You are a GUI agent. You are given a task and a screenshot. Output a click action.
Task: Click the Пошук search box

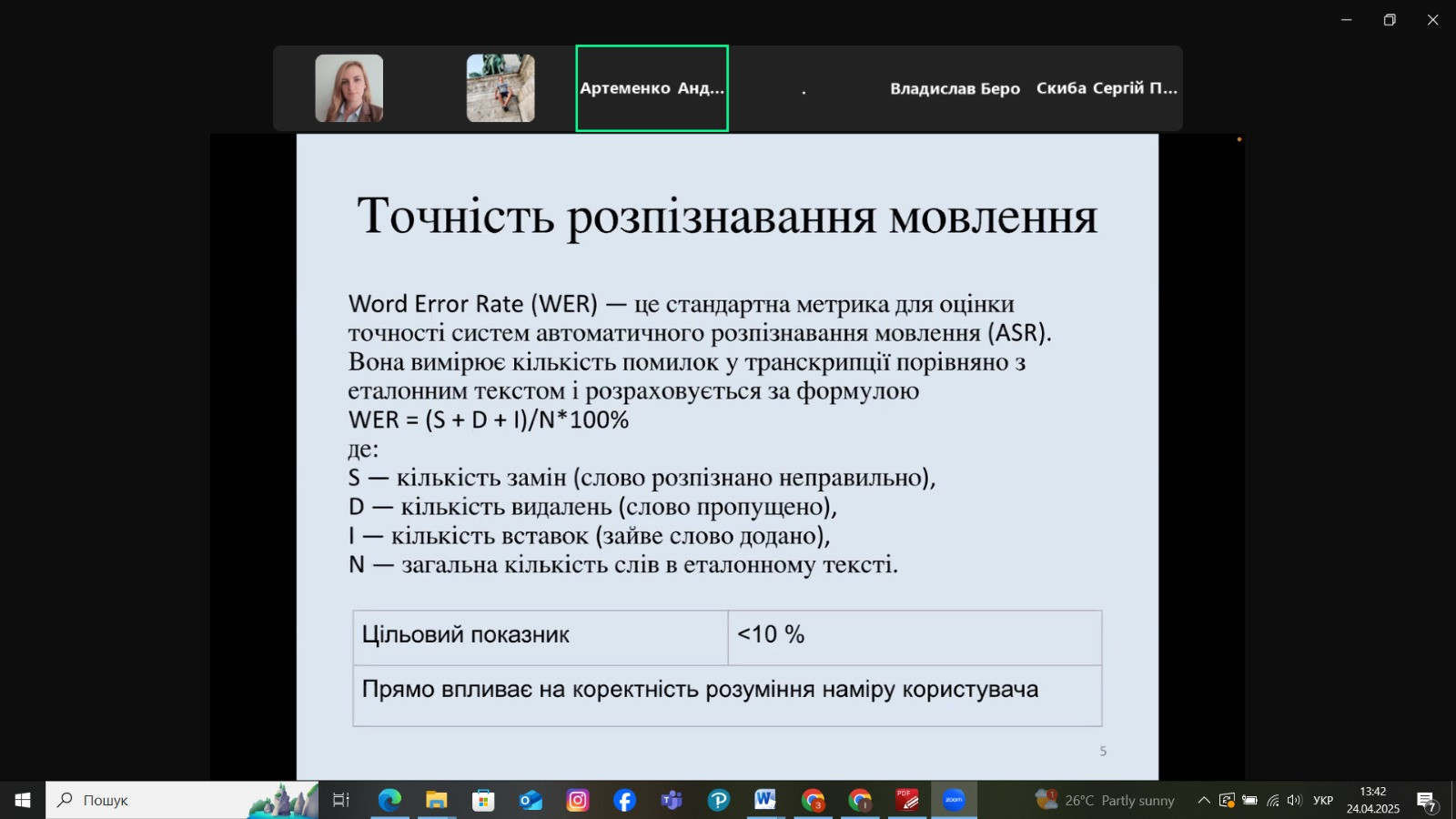coord(182,800)
